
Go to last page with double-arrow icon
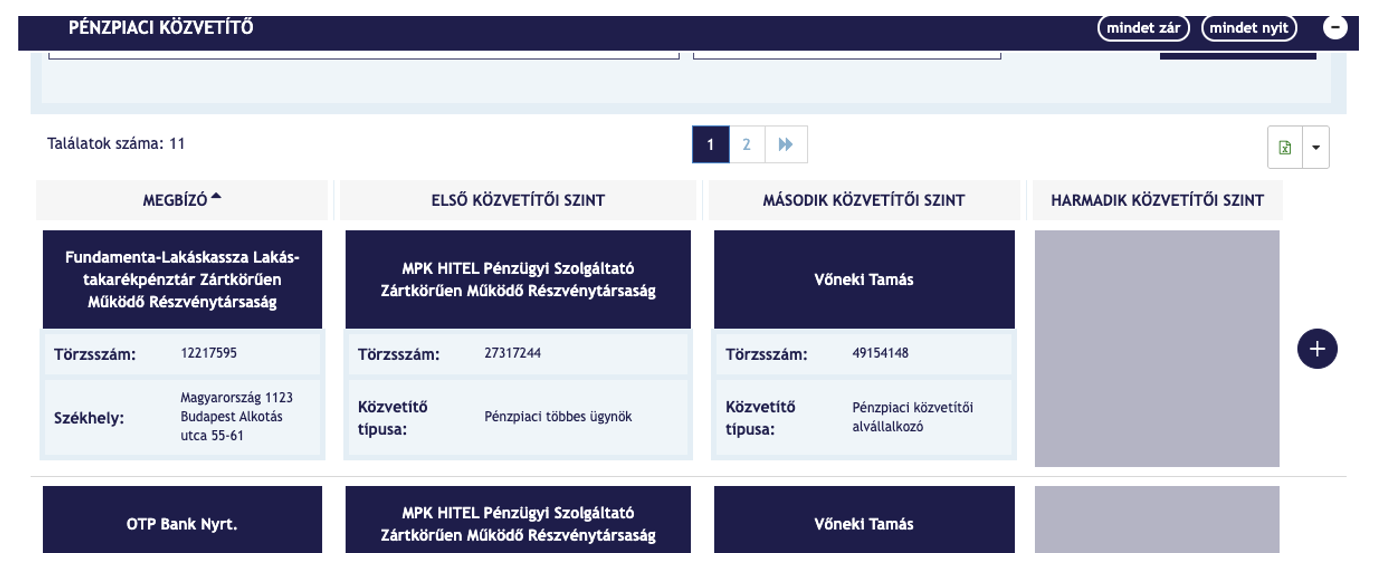786,145
